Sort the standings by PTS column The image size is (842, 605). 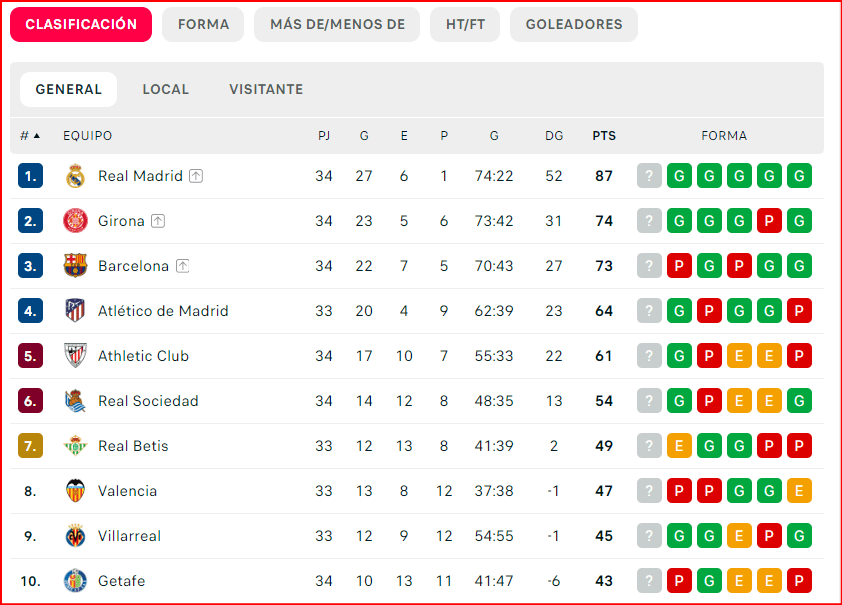coord(604,136)
